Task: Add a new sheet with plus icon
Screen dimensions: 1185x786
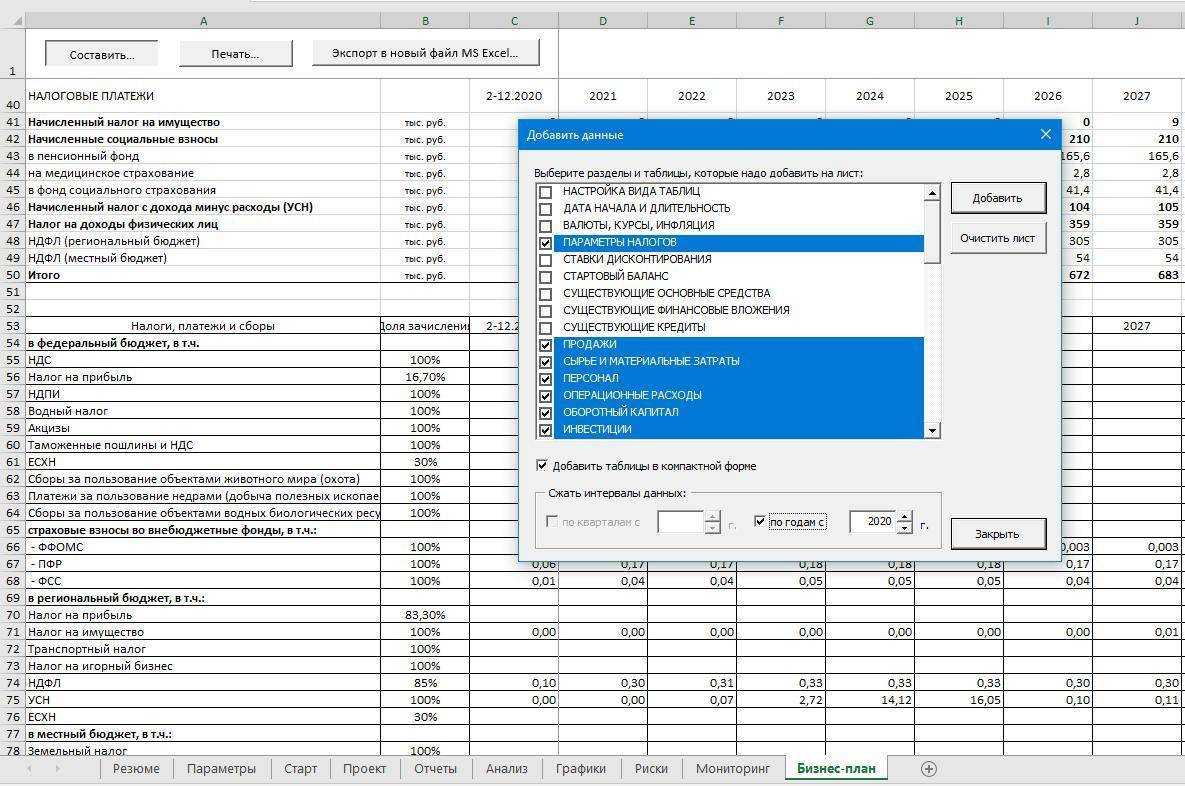Action: (x=929, y=769)
